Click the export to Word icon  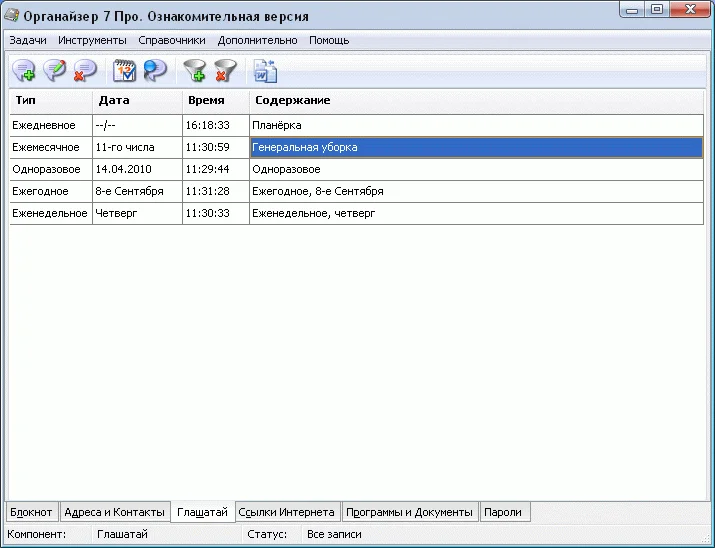coord(264,70)
